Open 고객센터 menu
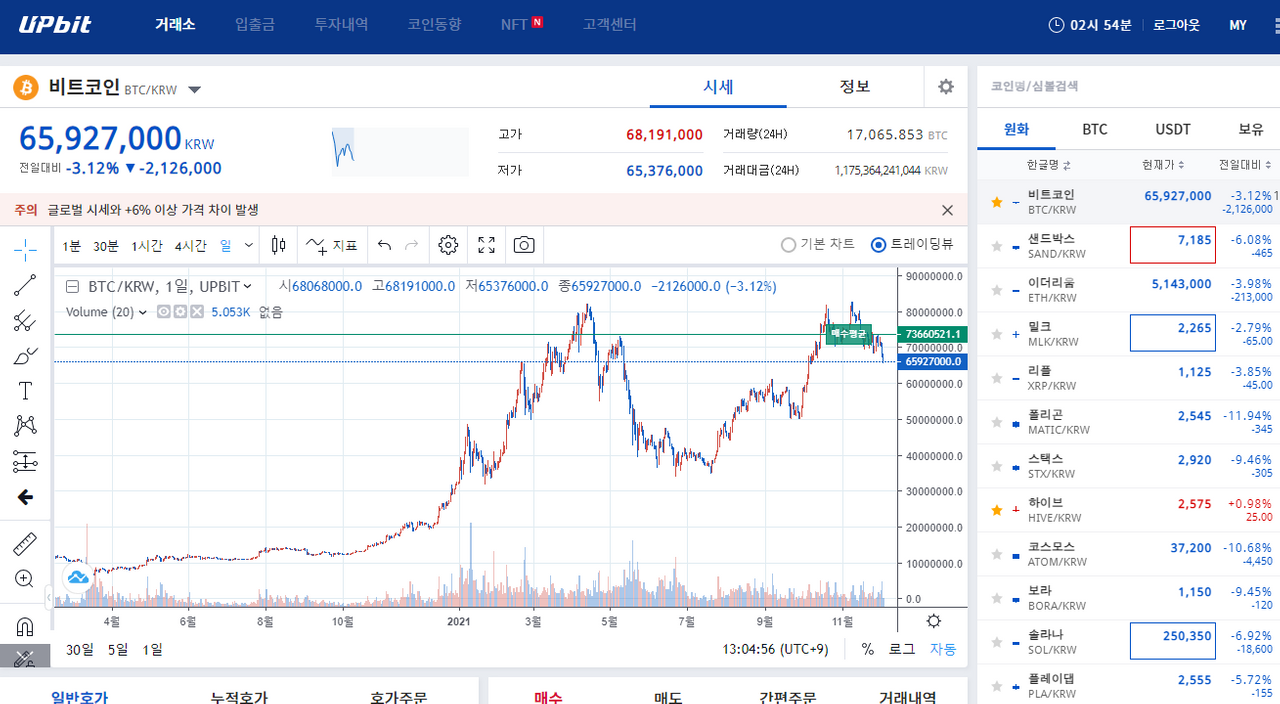Viewport: 1280px width, 704px height. click(x=609, y=25)
